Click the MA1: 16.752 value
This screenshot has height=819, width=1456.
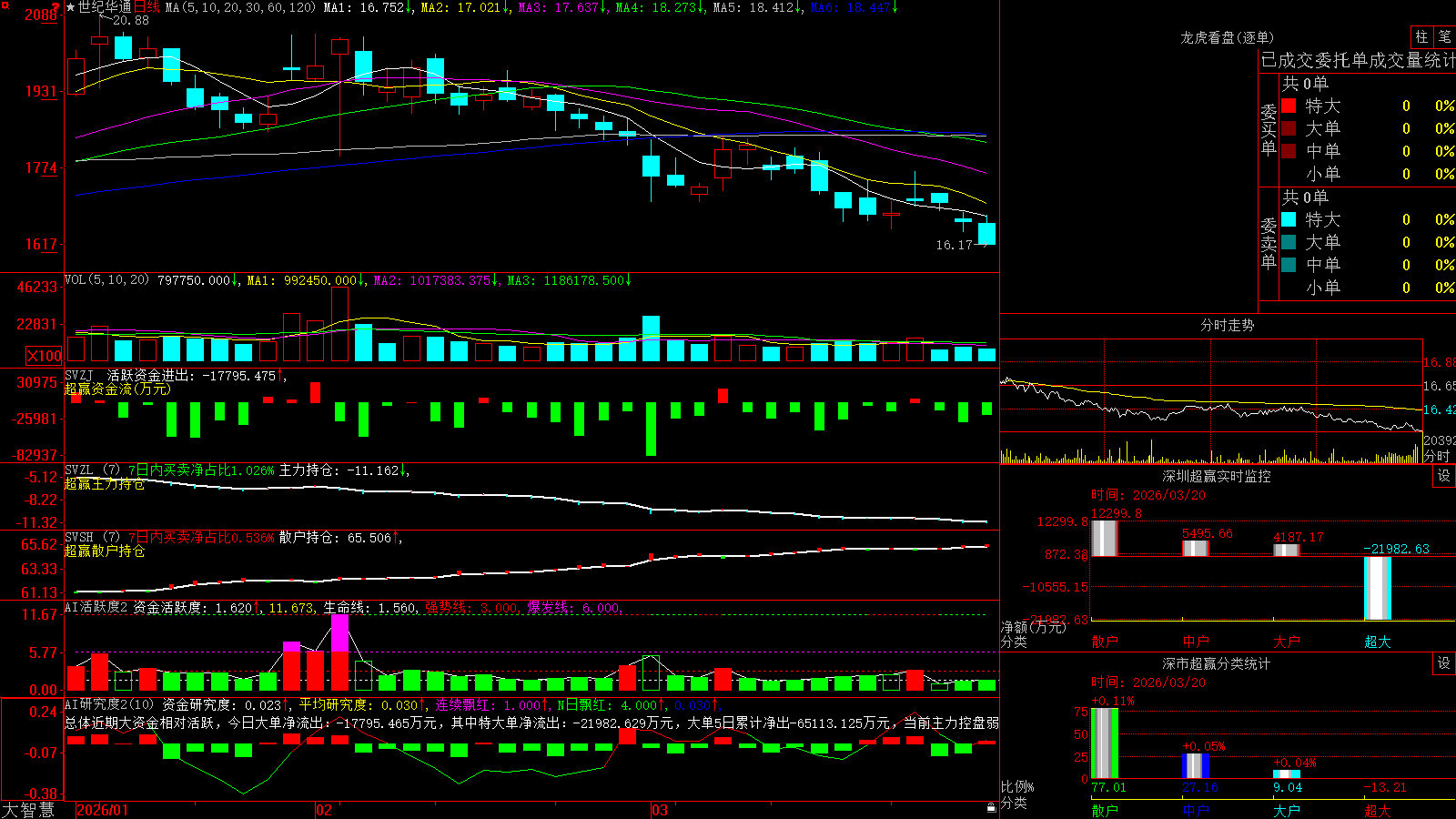[364, 7]
